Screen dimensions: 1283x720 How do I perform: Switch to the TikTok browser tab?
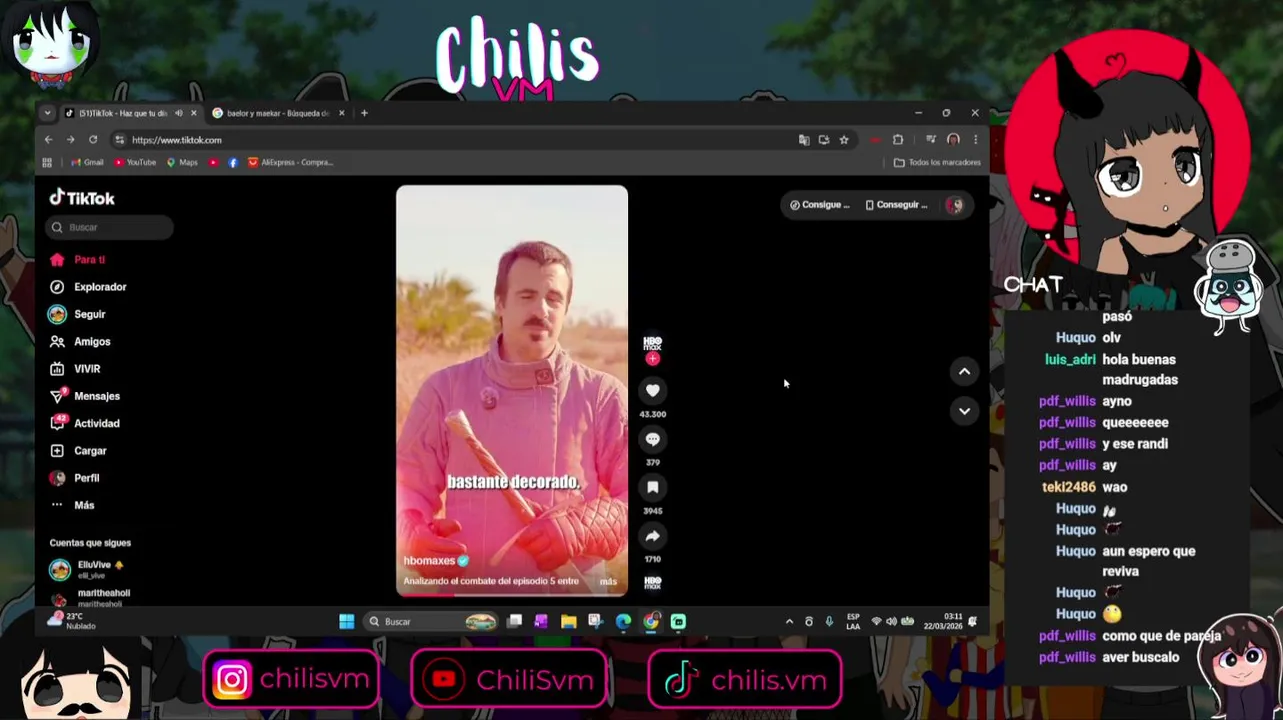(x=122, y=113)
